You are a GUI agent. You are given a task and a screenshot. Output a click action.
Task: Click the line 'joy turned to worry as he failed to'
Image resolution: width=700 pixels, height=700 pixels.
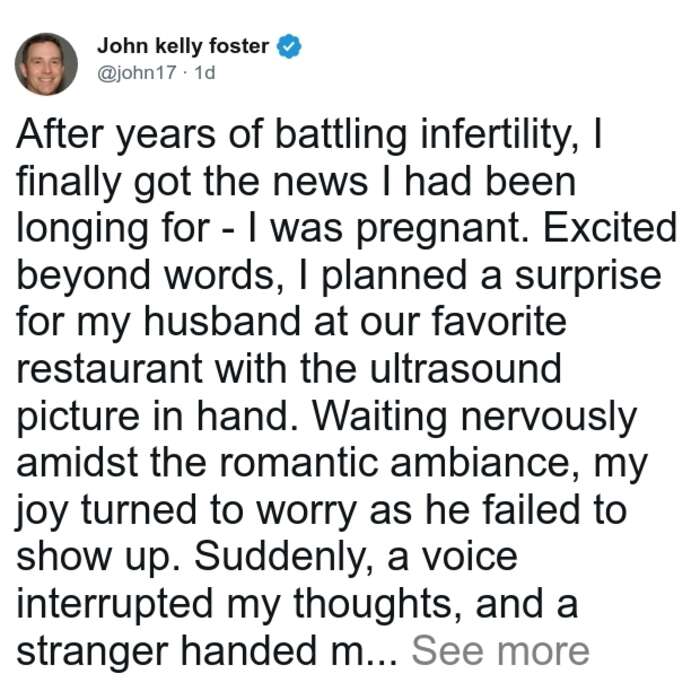point(321,511)
